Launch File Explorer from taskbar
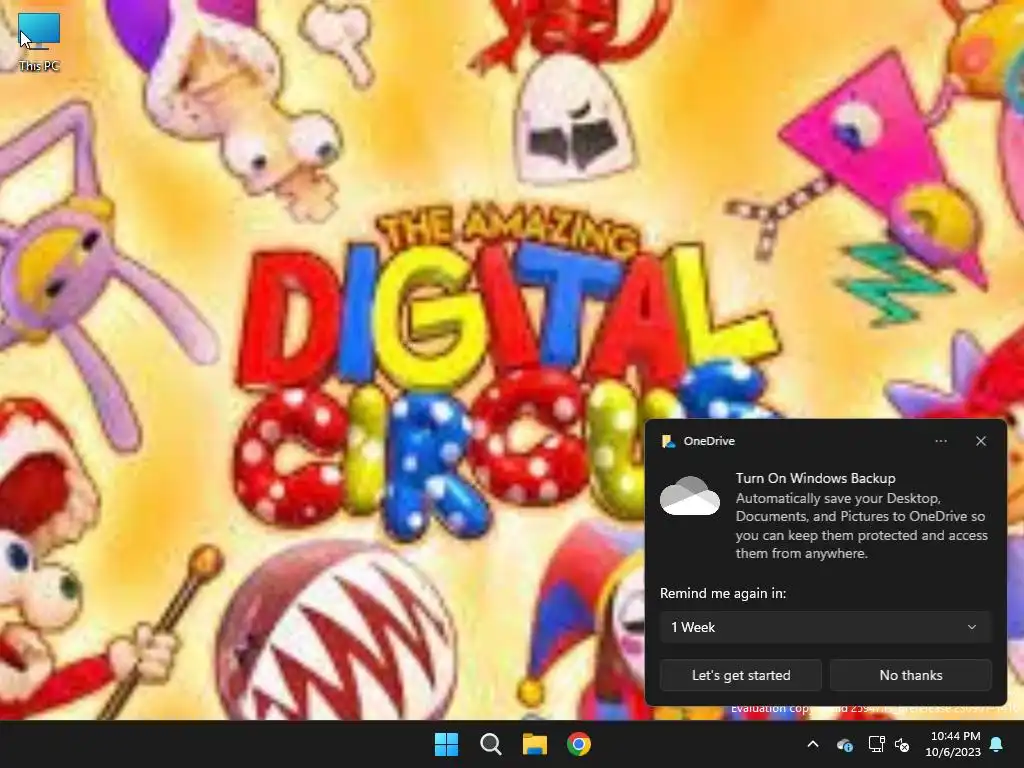Image resolution: width=1024 pixels, height=768 pixels. coord(535,744)
